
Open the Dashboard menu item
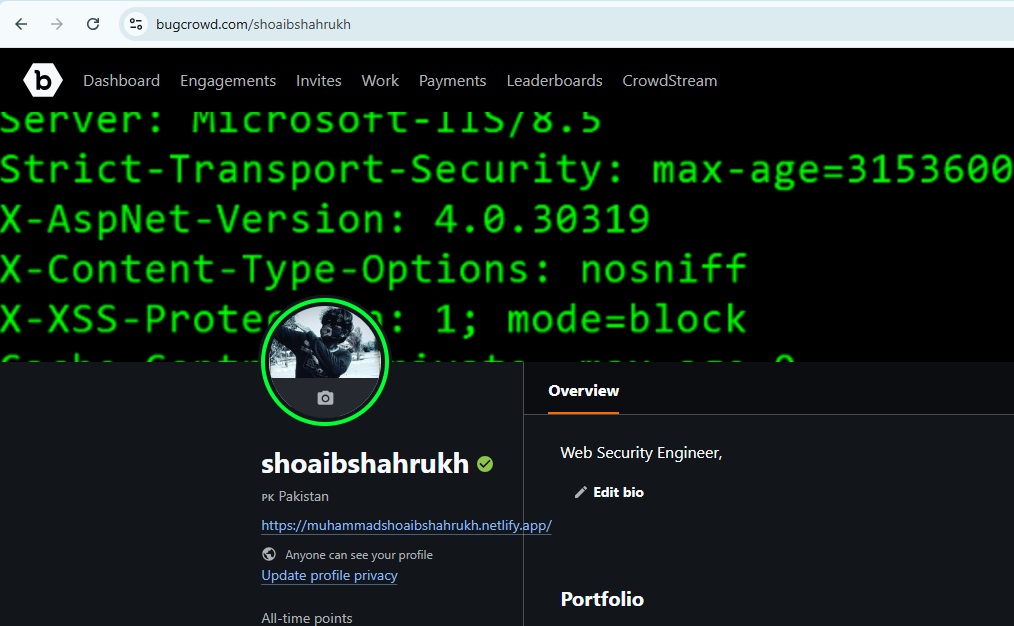click(122, 81)
